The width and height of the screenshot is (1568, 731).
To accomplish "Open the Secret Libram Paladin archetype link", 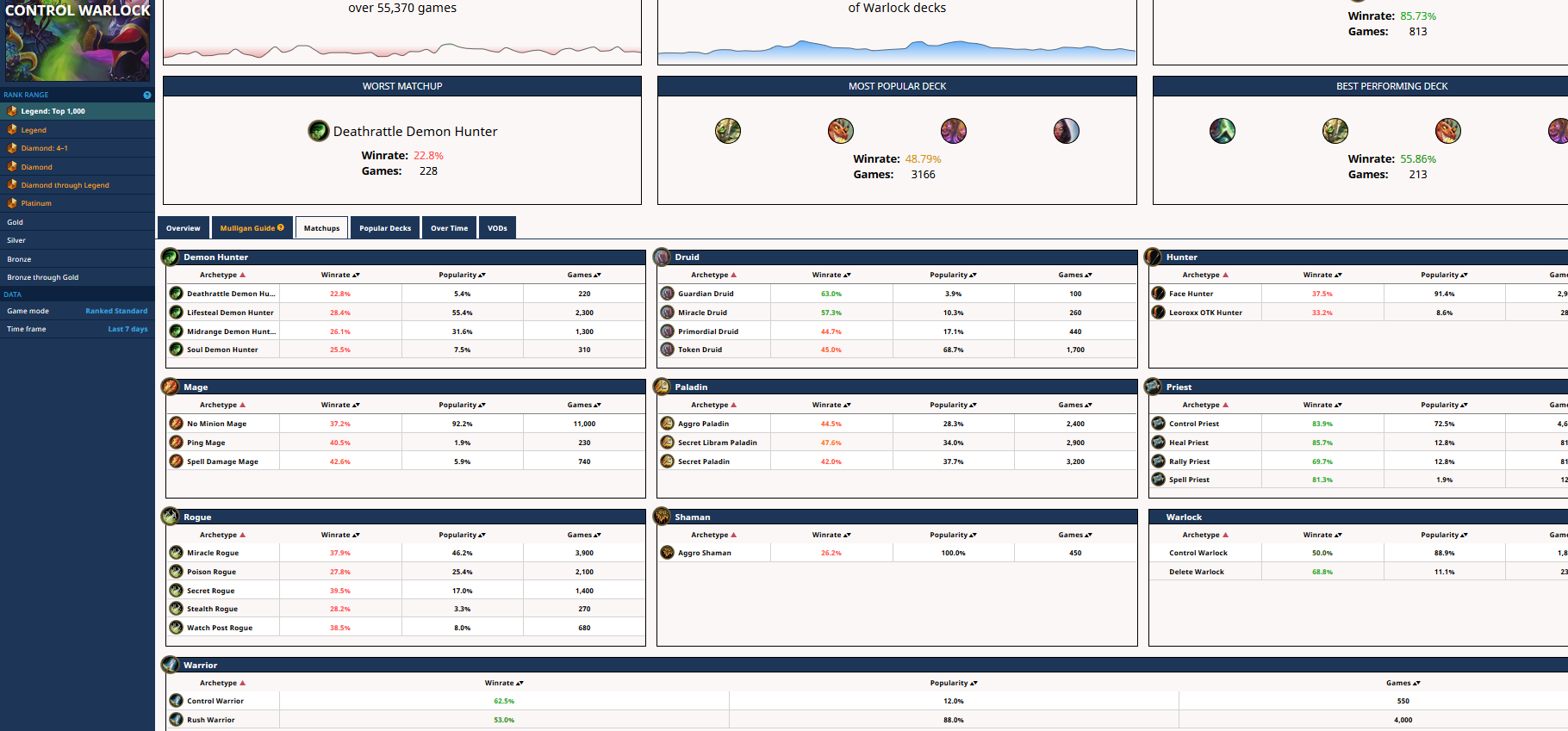I will click(717, 443).
